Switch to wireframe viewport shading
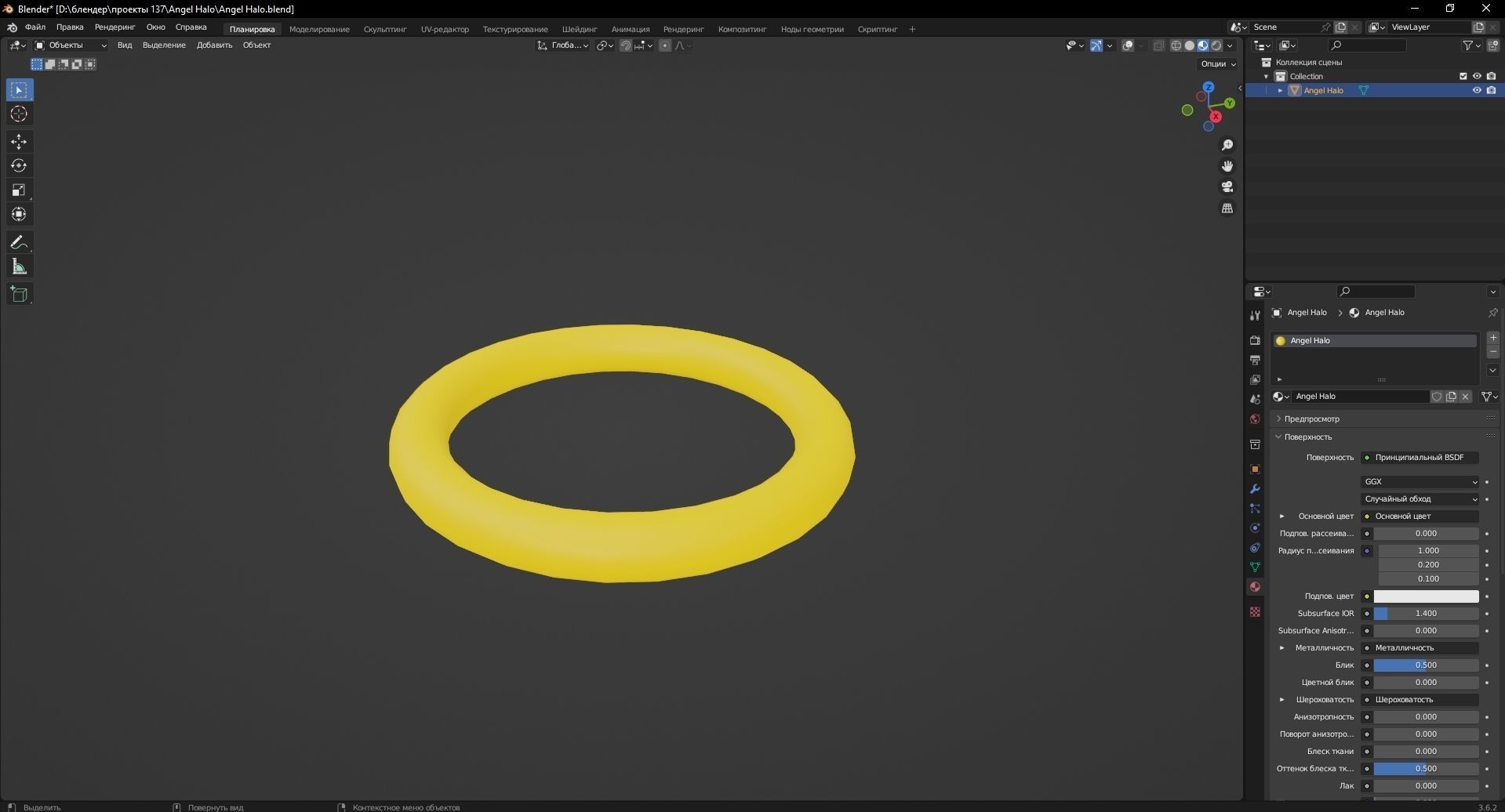Image resolution: width=1505 pixels, height=812 pixels. [1176, 45]
